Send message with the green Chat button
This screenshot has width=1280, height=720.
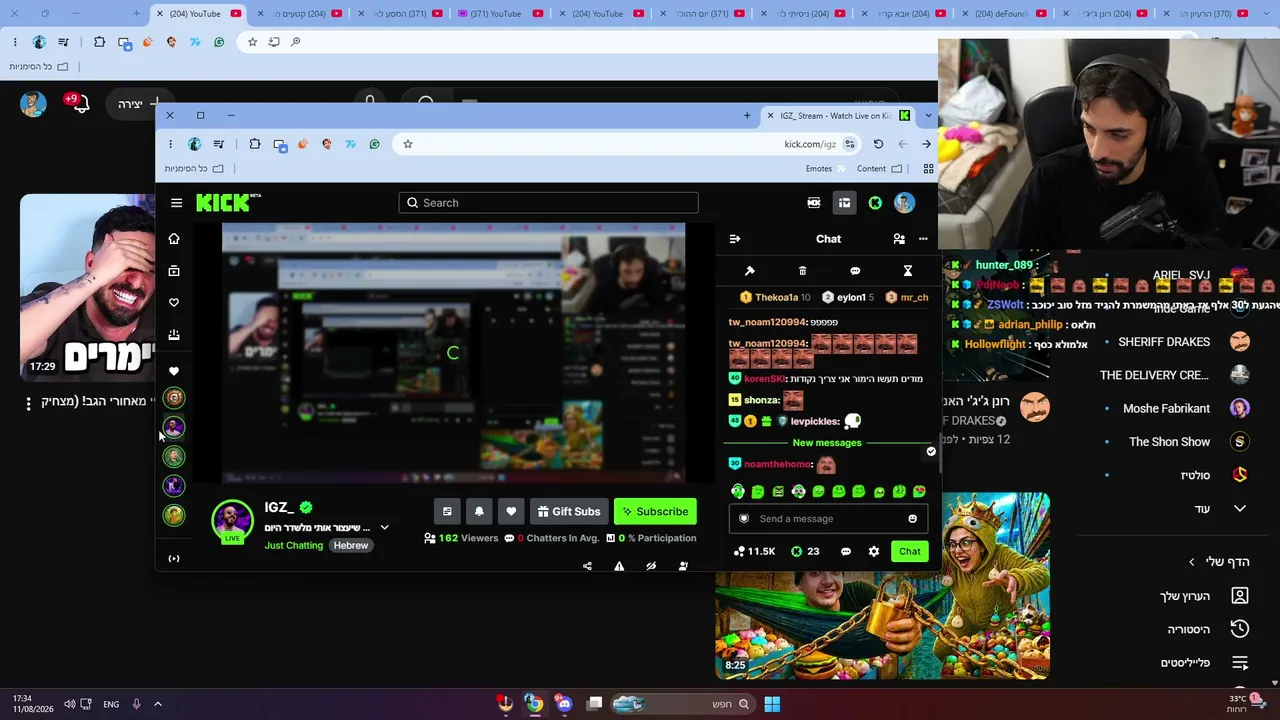click(x=910, y=551)
